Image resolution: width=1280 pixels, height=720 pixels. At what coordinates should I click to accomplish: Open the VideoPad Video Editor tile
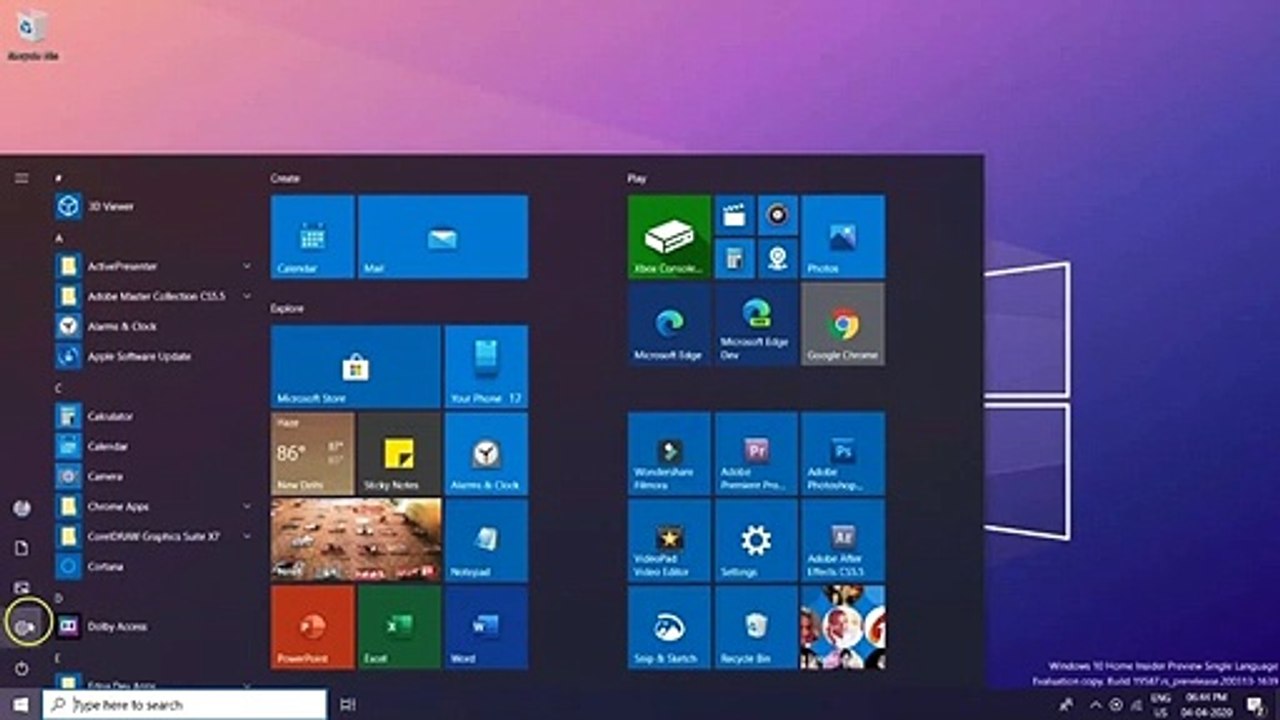(x=669, y=540)
